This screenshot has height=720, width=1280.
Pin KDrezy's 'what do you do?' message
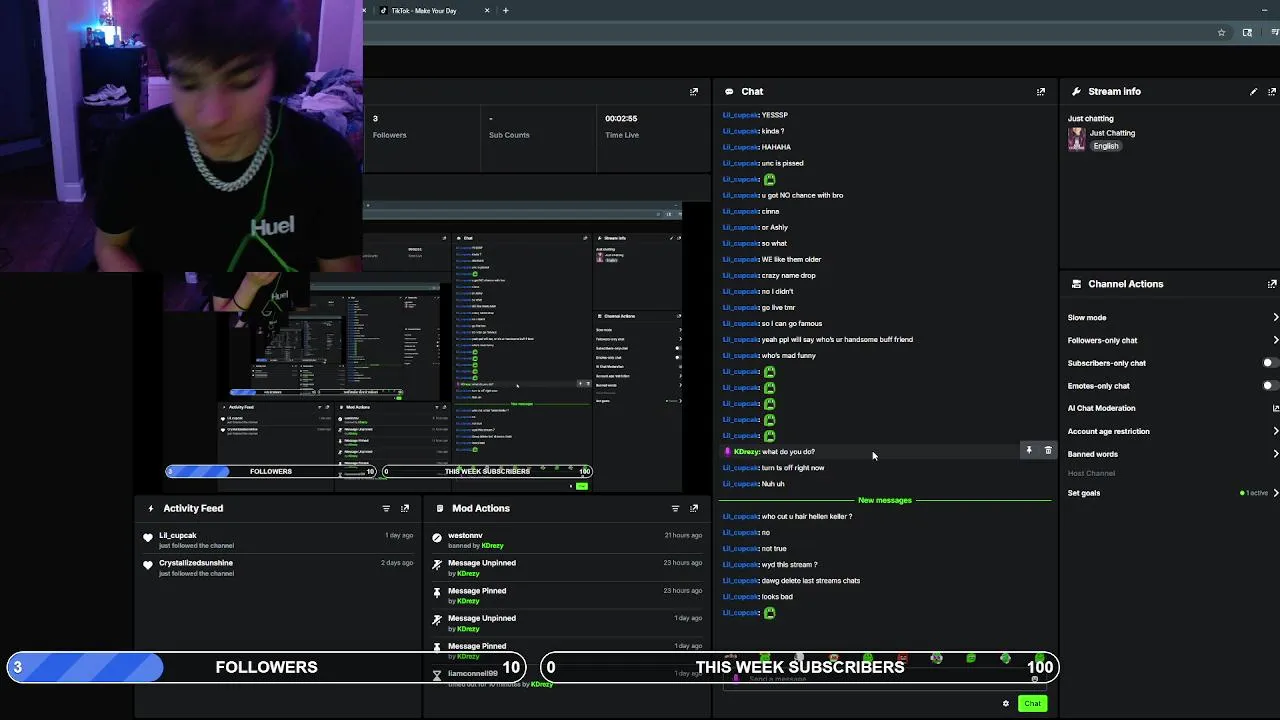click(x=1028, y=451)
